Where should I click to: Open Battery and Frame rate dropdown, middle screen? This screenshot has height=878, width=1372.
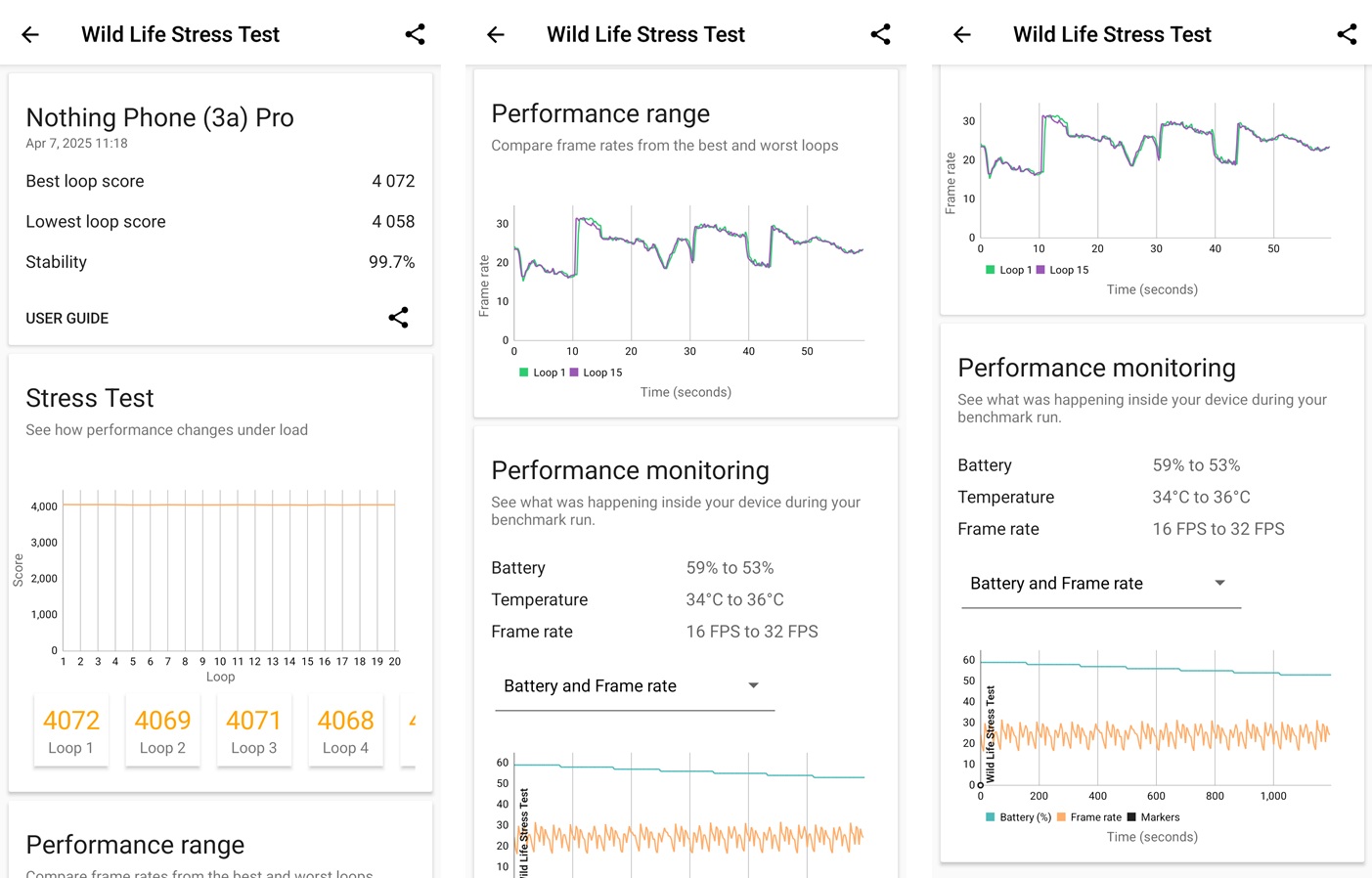pos(635,686)
